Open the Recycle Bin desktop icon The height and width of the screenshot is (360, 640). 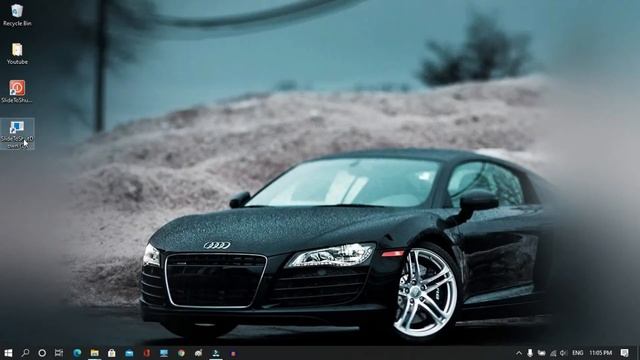pos(17,15)
